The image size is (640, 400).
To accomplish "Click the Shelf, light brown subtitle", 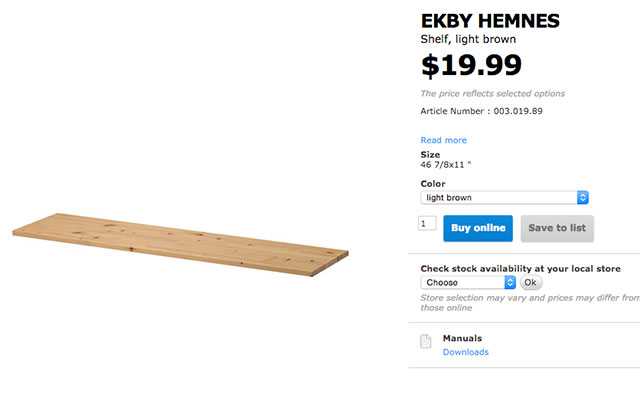I will tap(468, 39).
